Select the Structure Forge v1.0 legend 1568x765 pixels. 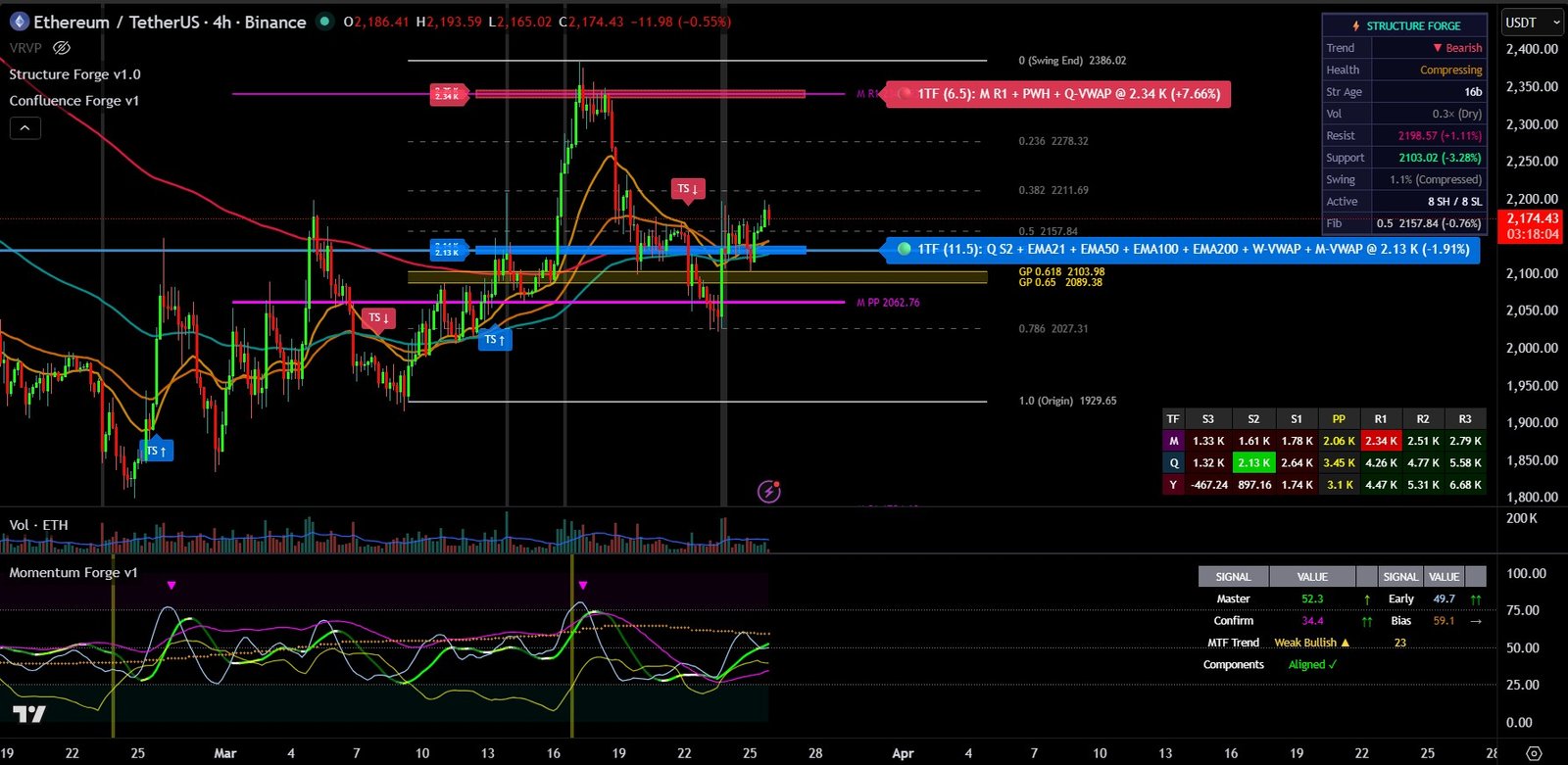(x=74, y=74)
